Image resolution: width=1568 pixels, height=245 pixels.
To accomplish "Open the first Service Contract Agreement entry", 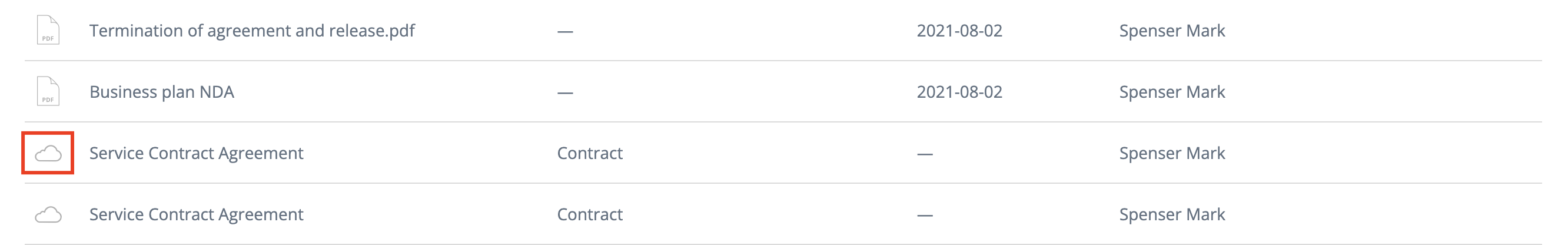I will (x=196, y=153).
